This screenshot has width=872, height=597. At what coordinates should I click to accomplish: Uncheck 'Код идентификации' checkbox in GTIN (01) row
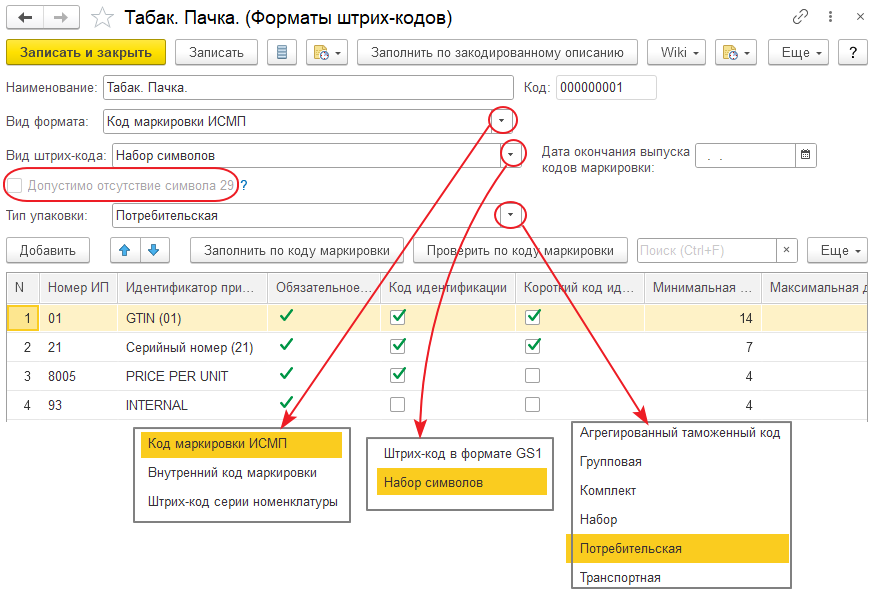tap(398, 317)
